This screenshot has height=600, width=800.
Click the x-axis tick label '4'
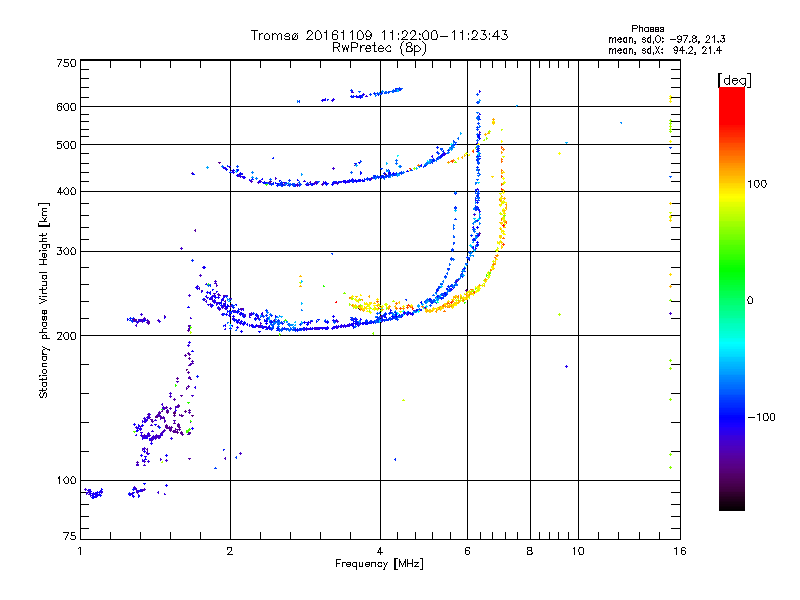click(380, 551)
